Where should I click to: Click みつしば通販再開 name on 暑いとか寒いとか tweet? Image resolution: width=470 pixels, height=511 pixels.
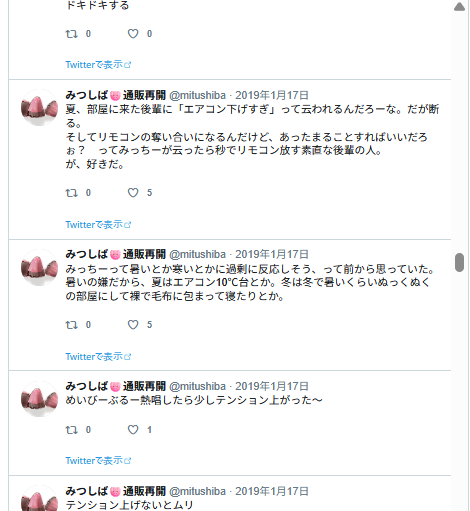click(115, 254)
